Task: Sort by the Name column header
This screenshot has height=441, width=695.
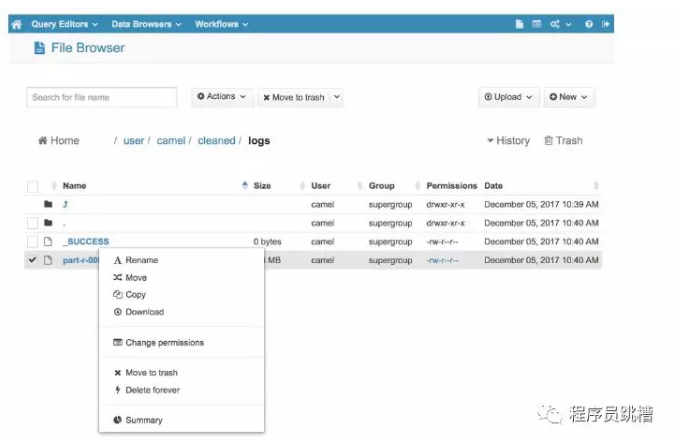Action: tap(74, 186)
